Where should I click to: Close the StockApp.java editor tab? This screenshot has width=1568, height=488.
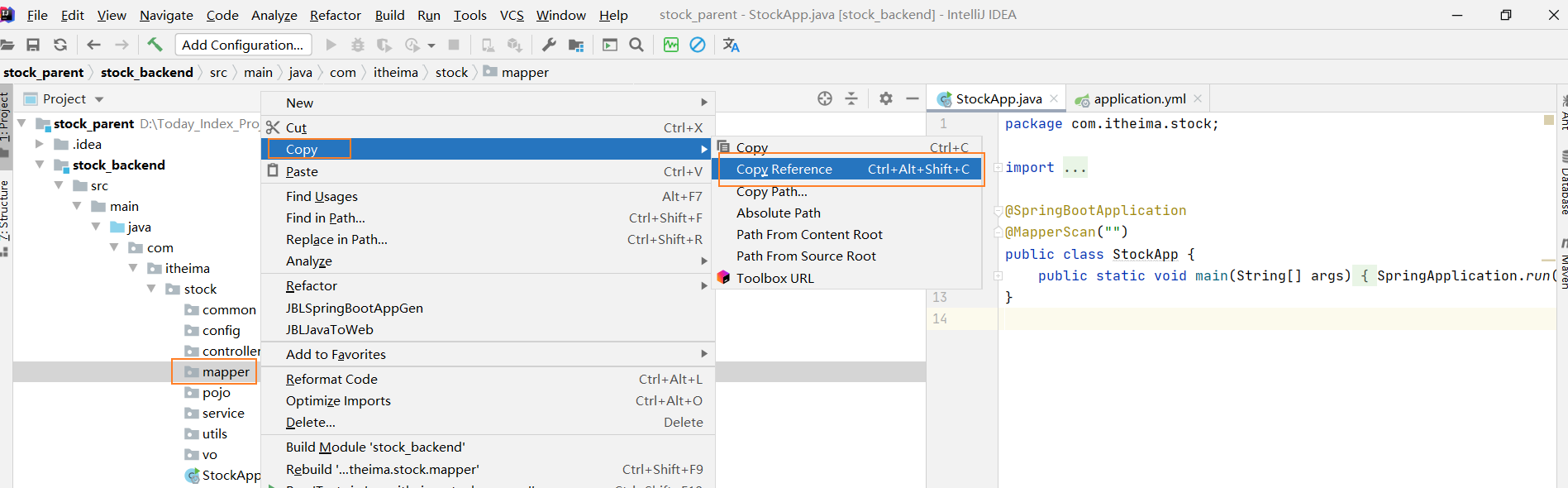tap(1054, 98)
